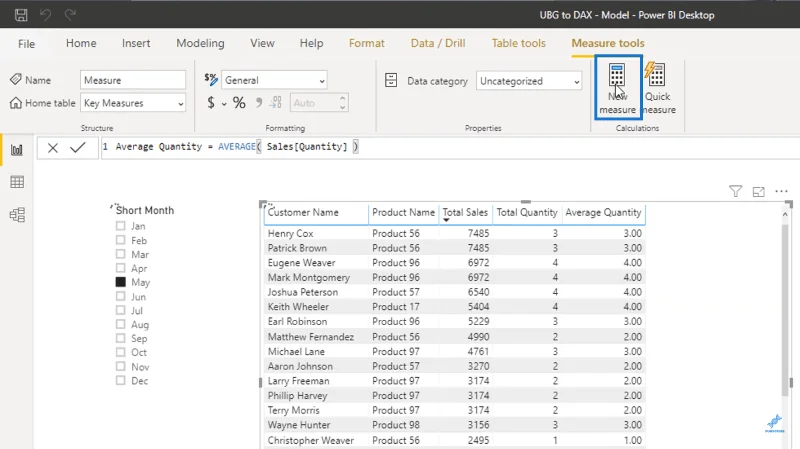Select the Henry Cox row
Screen dimensions: 800x449
click(x=455, y=233)
